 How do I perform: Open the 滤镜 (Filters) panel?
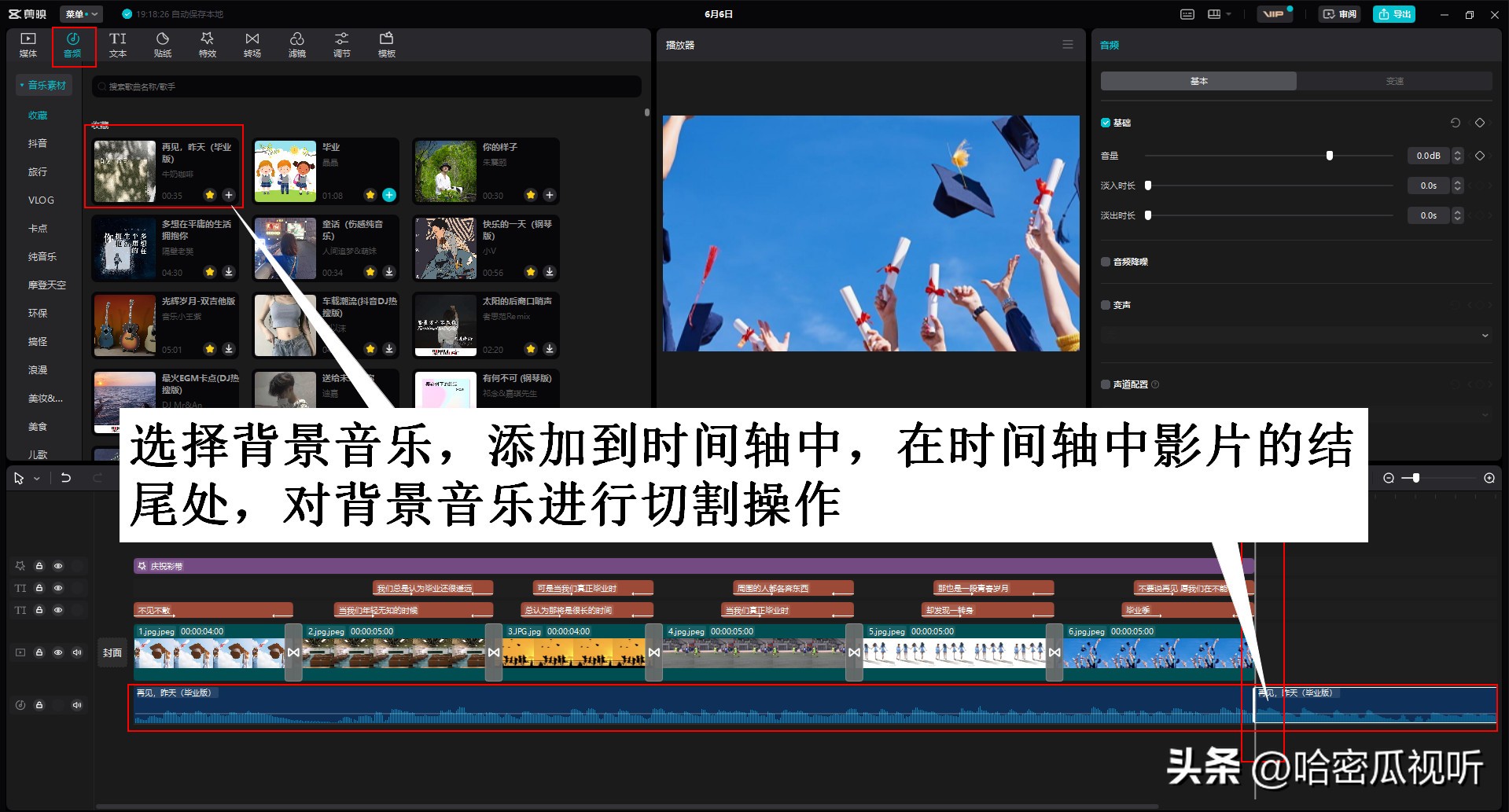(x=296, y=43)
